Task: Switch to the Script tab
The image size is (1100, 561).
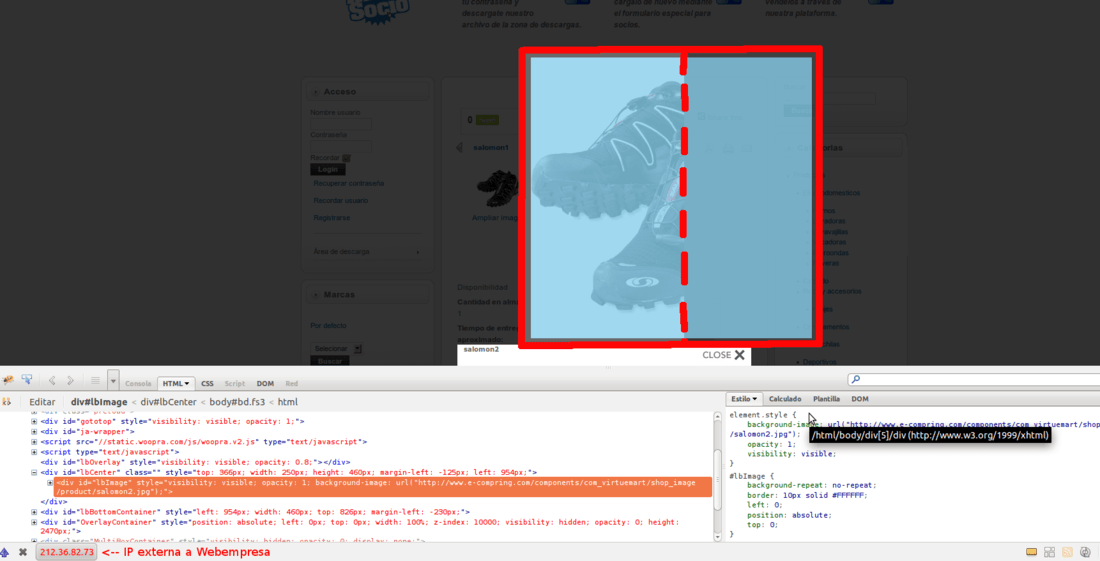Action: click(x=234, y=384)
